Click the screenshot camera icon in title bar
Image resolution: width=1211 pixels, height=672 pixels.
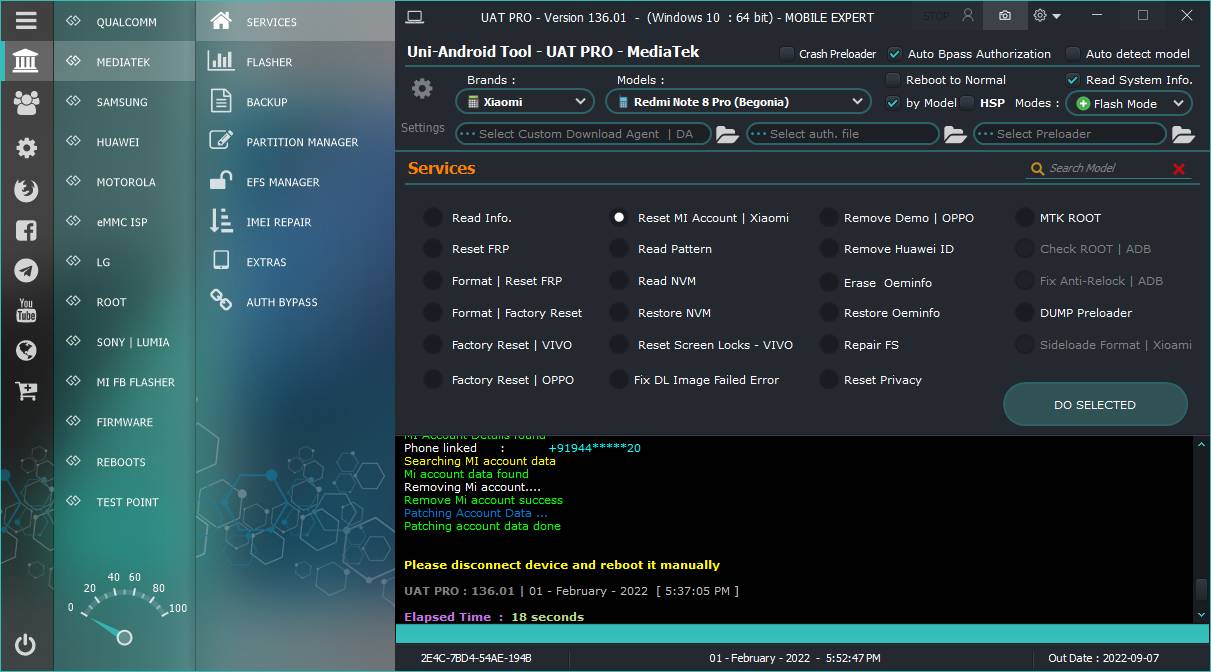point(1004,16)
